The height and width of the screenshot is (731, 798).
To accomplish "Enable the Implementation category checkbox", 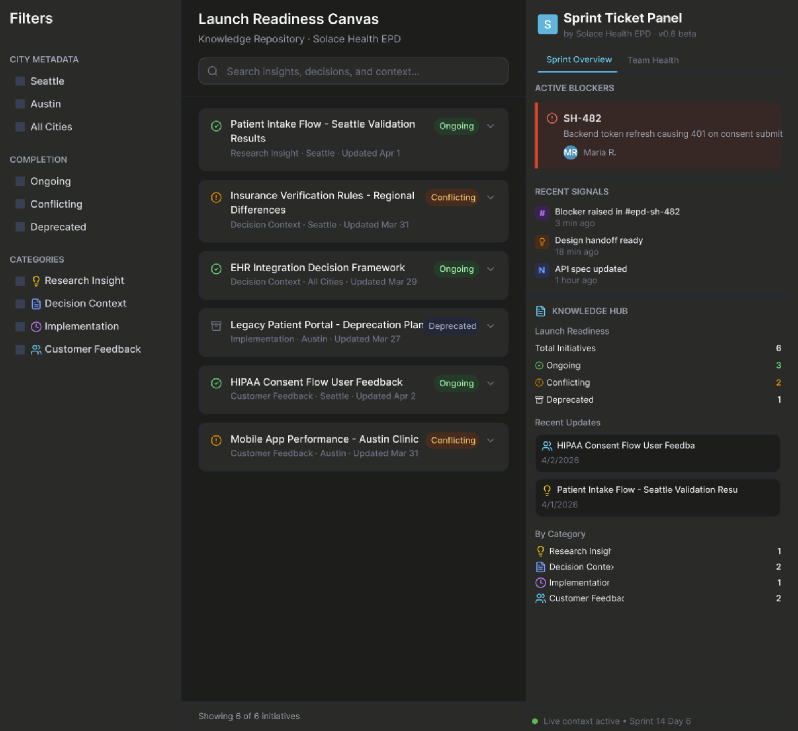I will [20, 327].
